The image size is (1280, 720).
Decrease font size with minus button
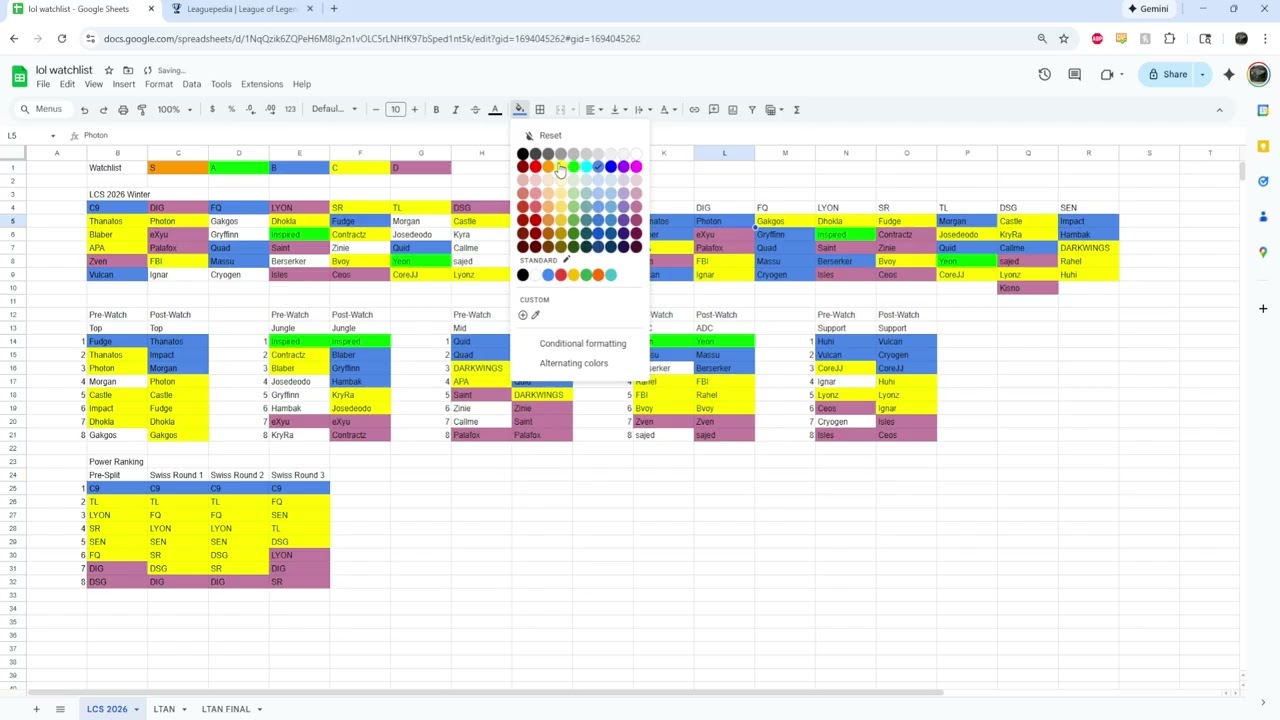[x=376, y=110]
